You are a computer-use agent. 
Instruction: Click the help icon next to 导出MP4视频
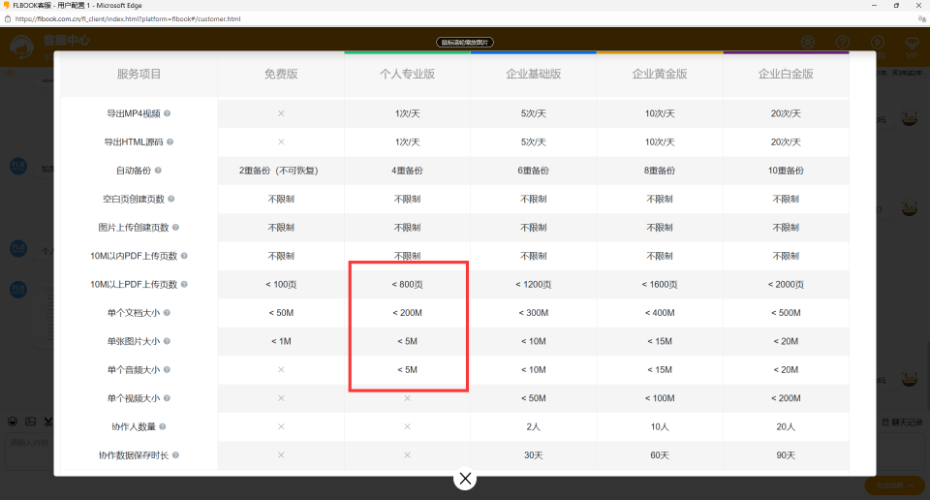167,114
